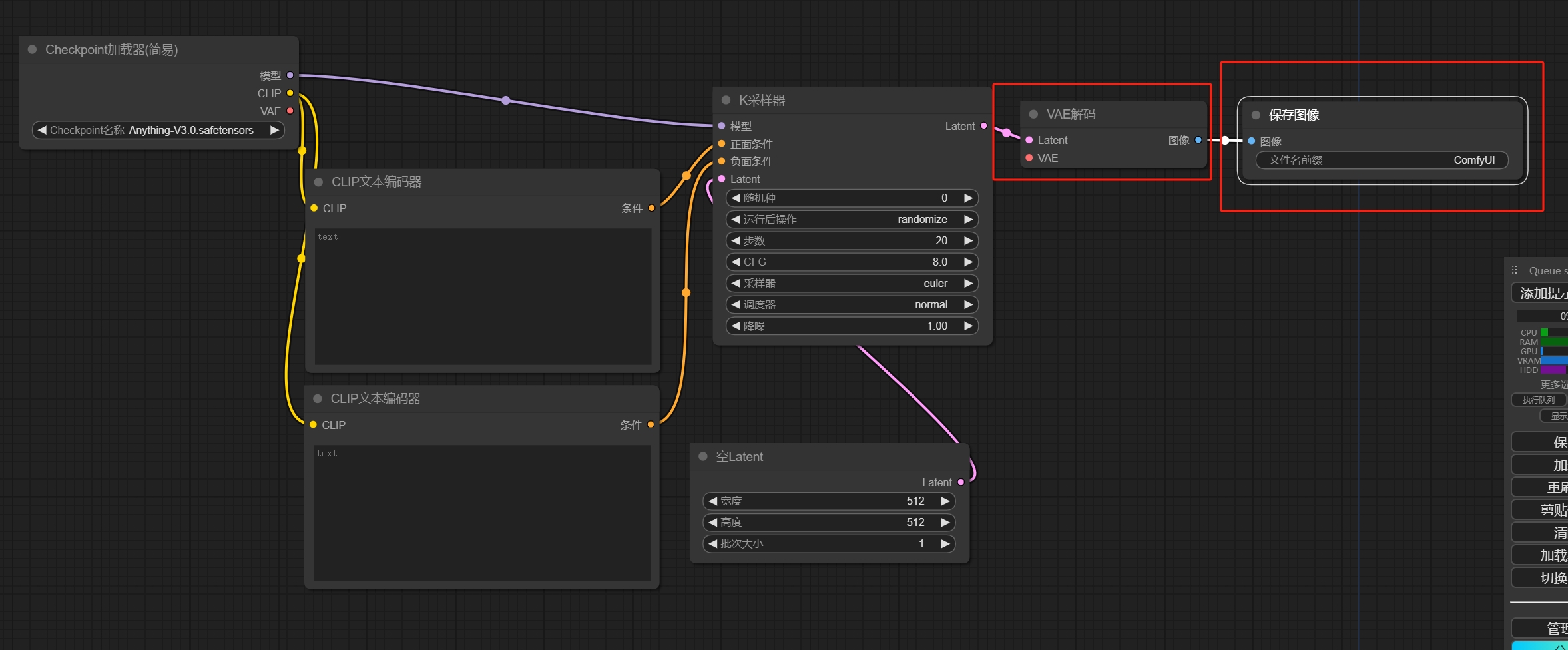1568x650 pixels.
Task: Click the unconnected VAE input slot on VAE解码
Action: click(x=1029, y=158)
